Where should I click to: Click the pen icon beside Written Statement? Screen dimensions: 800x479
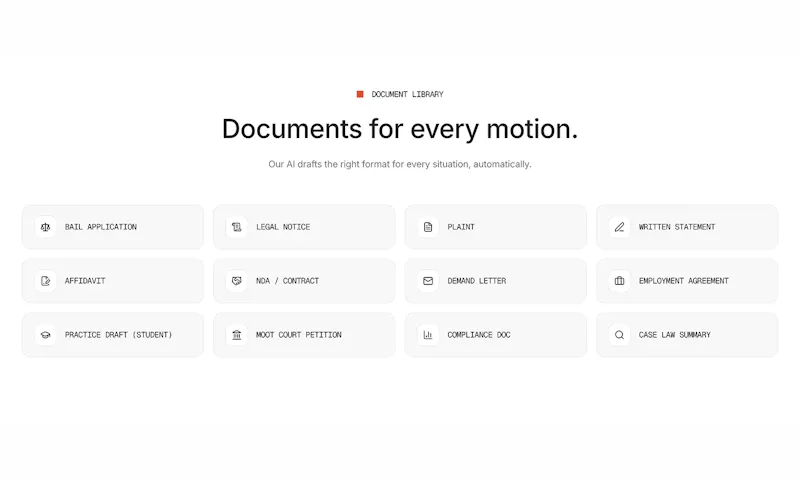[x=619, y=227]
